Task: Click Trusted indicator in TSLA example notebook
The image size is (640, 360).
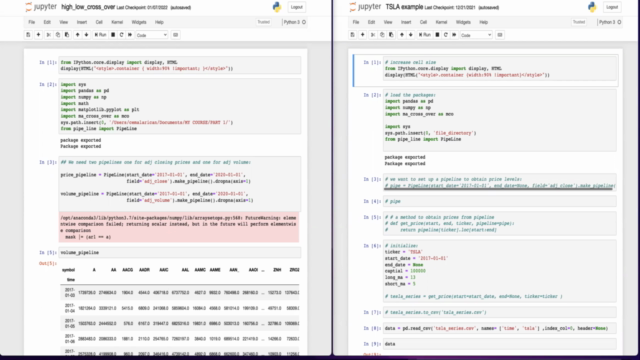Action: click(579, 22)
